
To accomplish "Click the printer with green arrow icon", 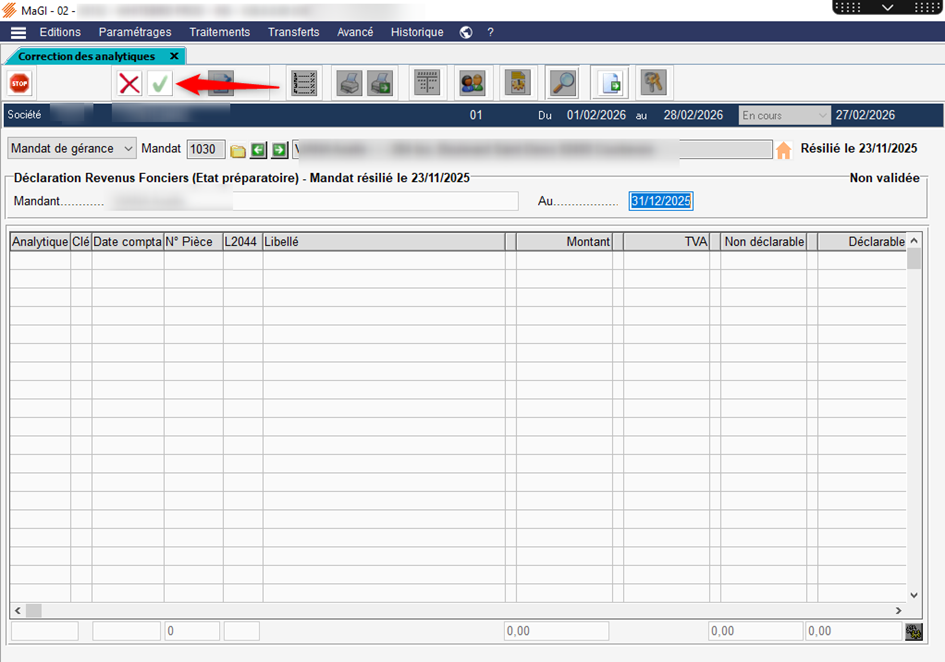I will coord(380,83).
